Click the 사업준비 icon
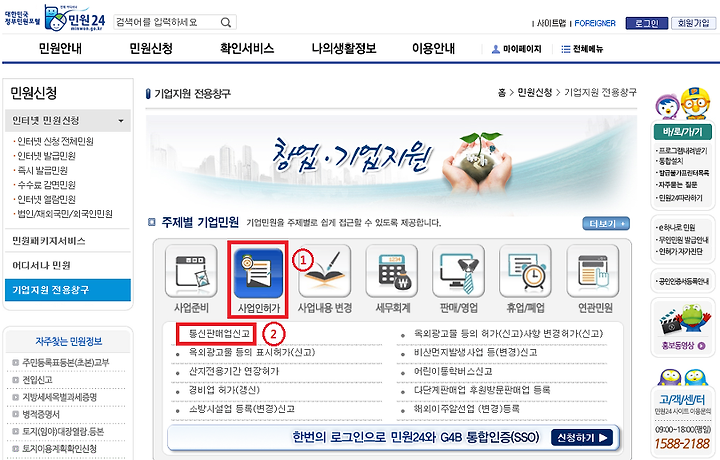Screen dimensions: 720x460 [x=191, y=272]
